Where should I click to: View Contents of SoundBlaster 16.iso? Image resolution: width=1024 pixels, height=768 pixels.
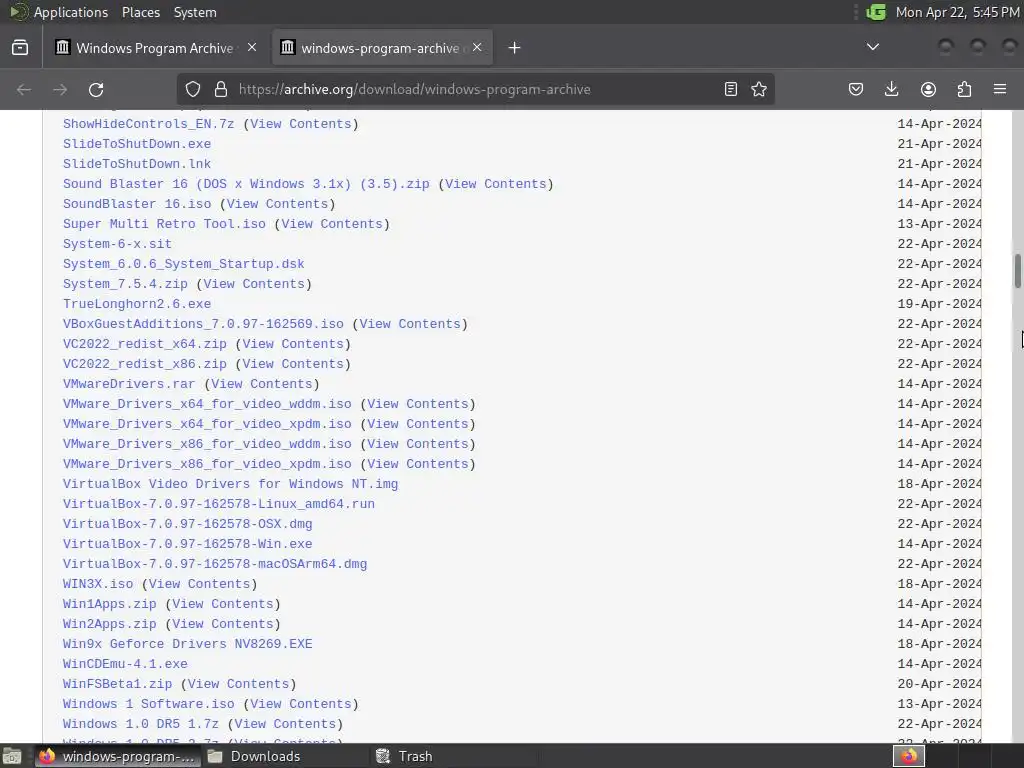tap(278, 204)
